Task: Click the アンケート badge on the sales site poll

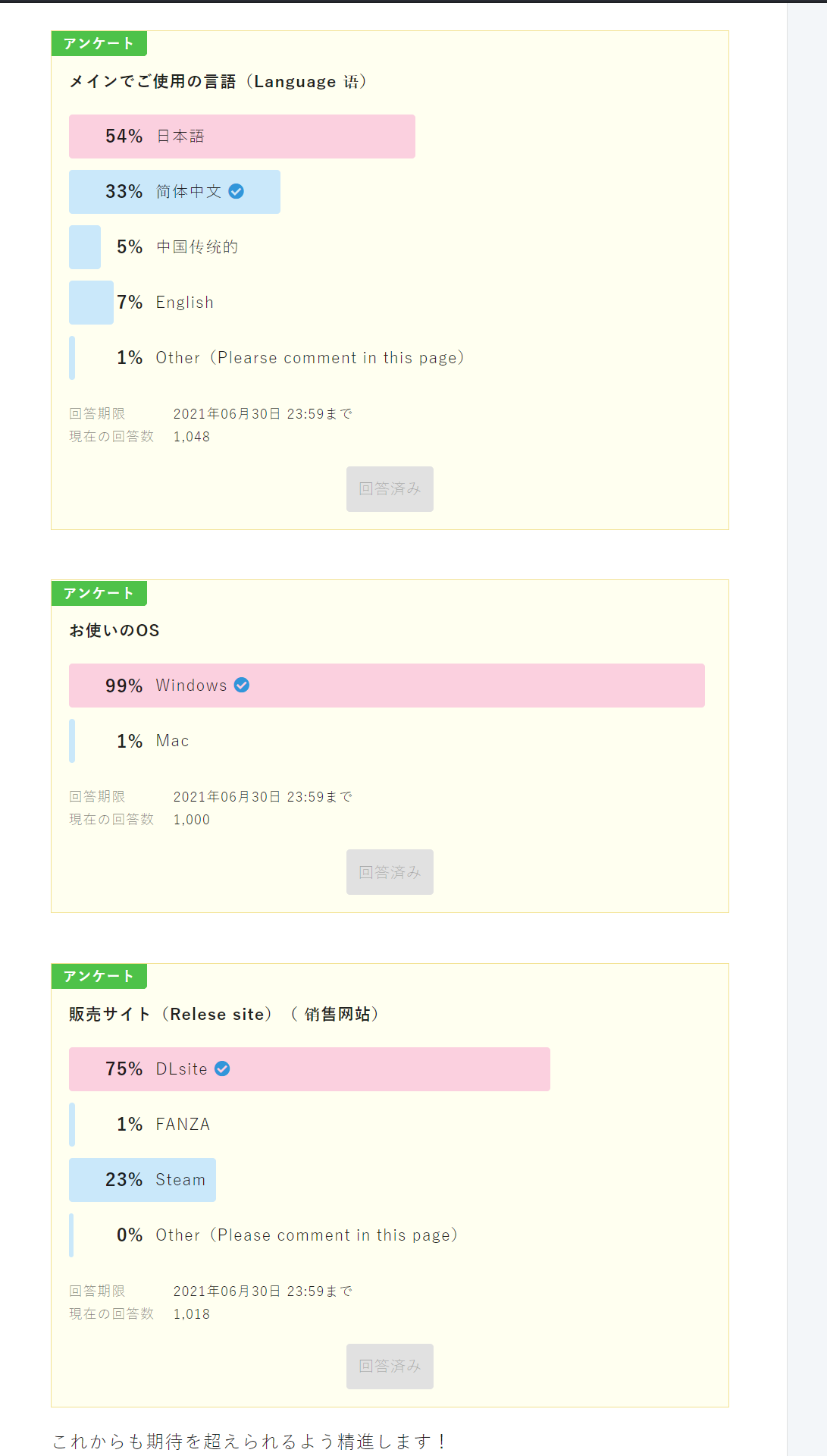Action: pyautogui.click(x=99, y=977)
